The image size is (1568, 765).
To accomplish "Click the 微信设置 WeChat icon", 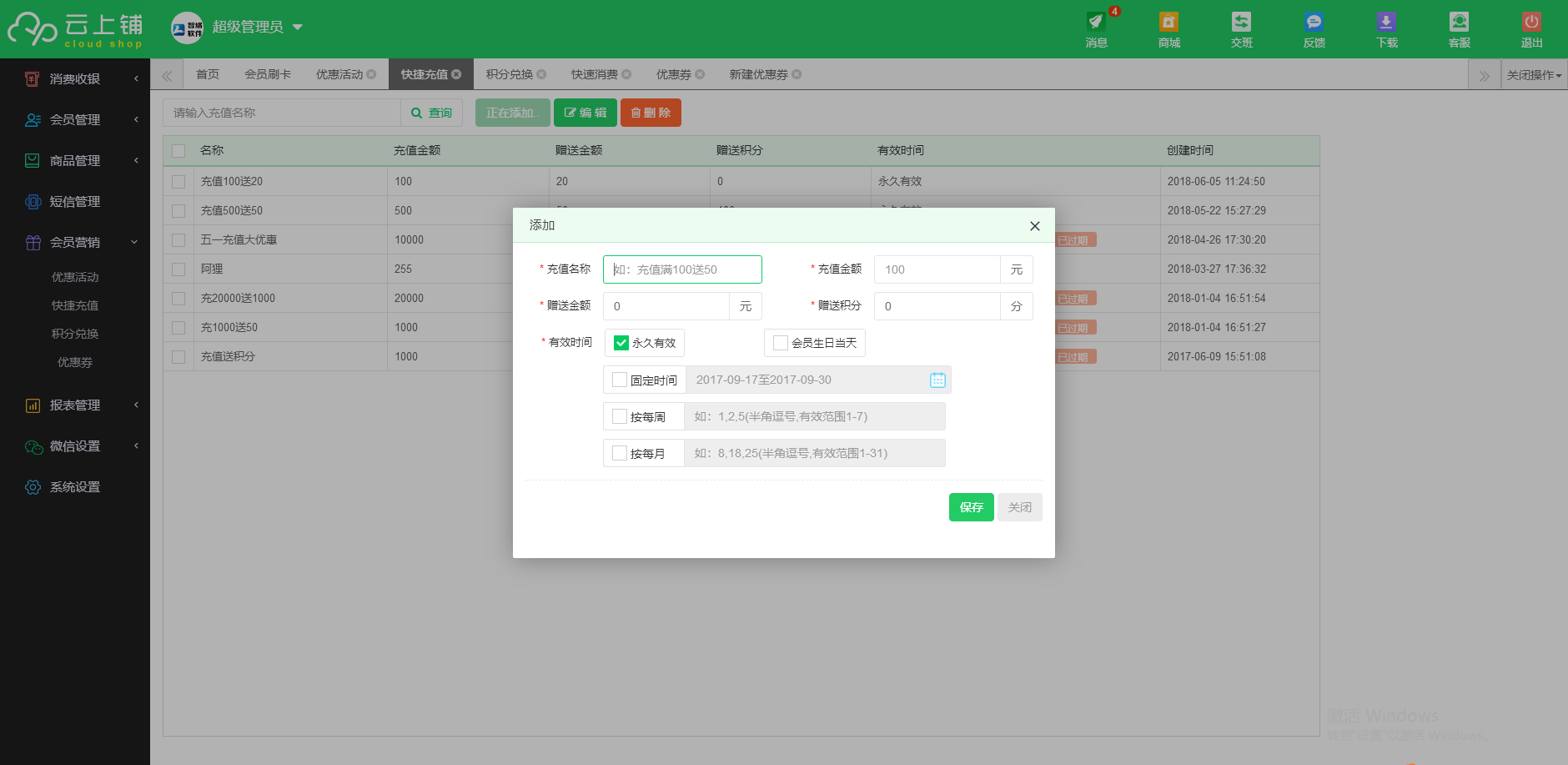I will coord(33,446).
